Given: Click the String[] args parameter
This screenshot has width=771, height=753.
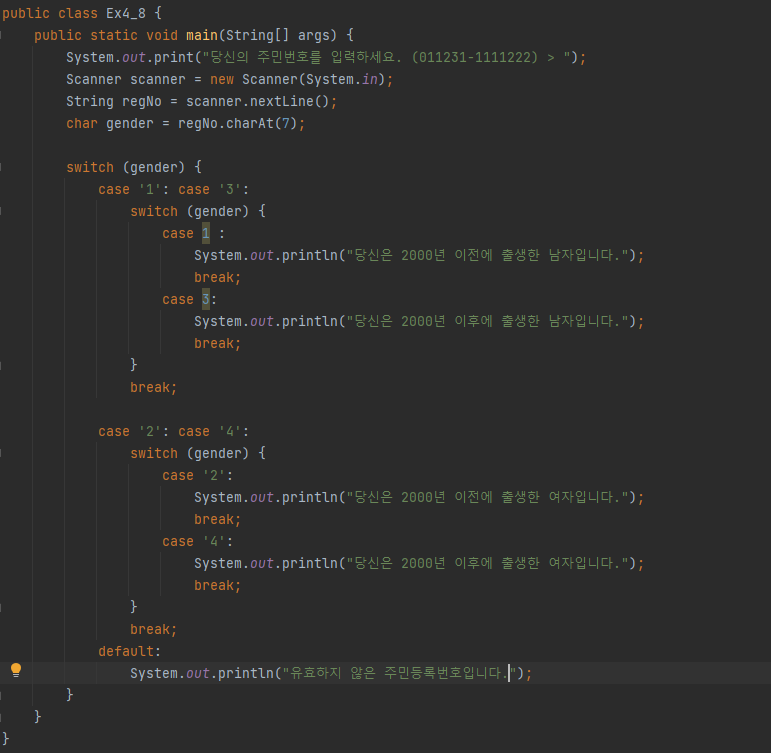Looking at the screenshot, I should pos(281,35).
